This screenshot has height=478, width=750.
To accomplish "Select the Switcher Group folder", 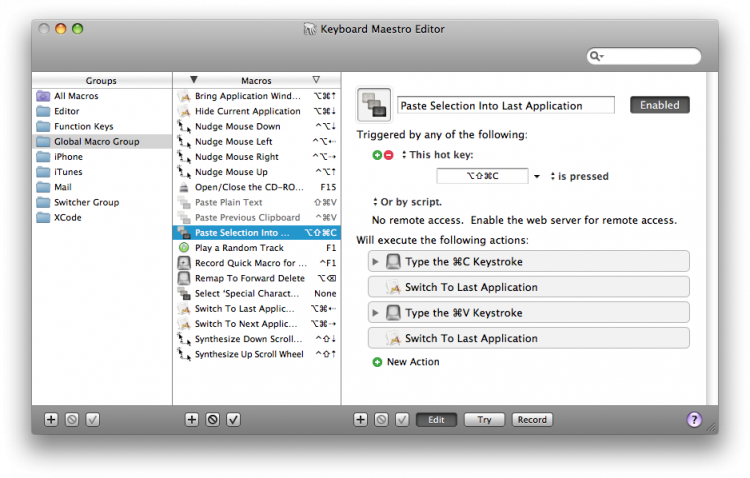I will (102, 202).
